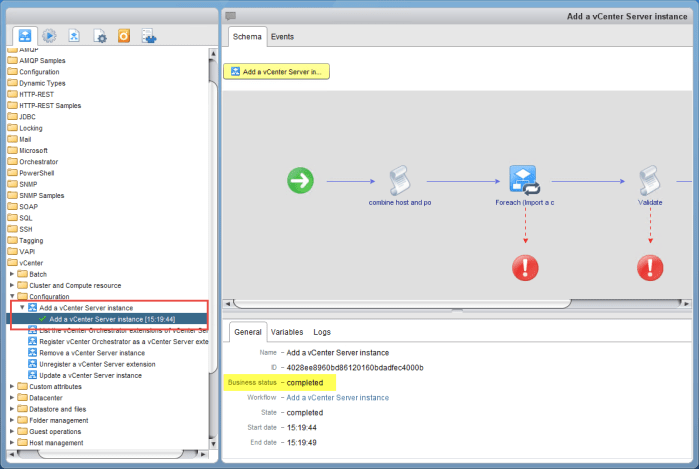
Task: Expand the Folder management folder
Action: pos(12,420)
